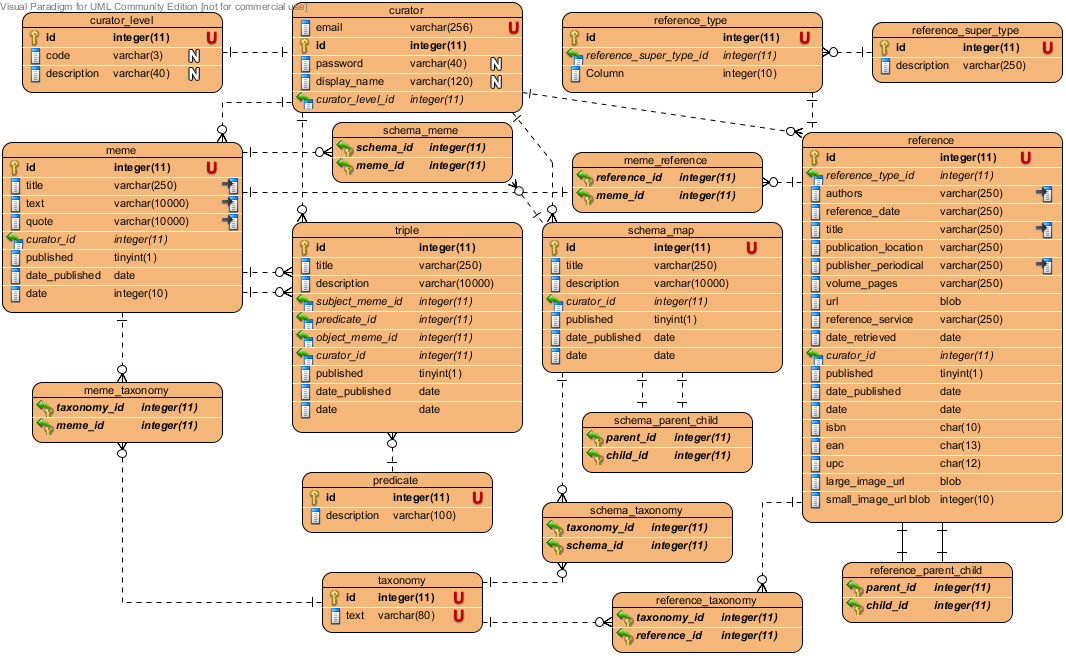Screen dimensions: 1066x656
Task: Select the child_id column in reference_parent_child
Action: (890, 606)
